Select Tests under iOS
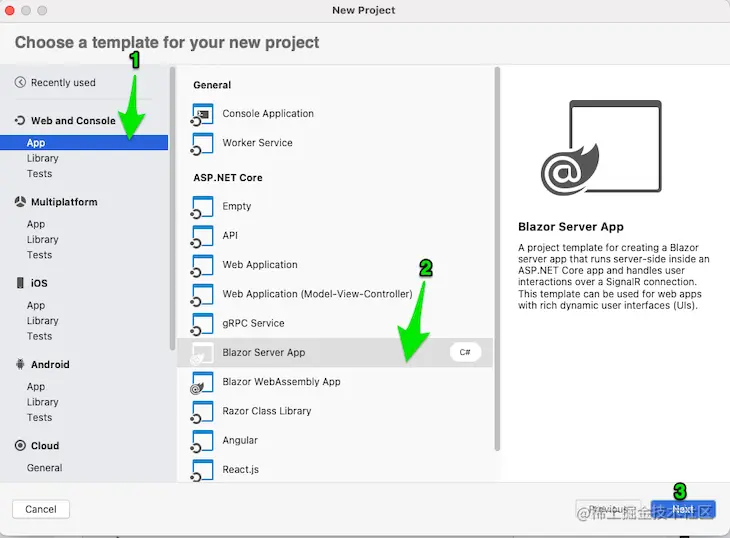730x538 pixels. point(39,336)
